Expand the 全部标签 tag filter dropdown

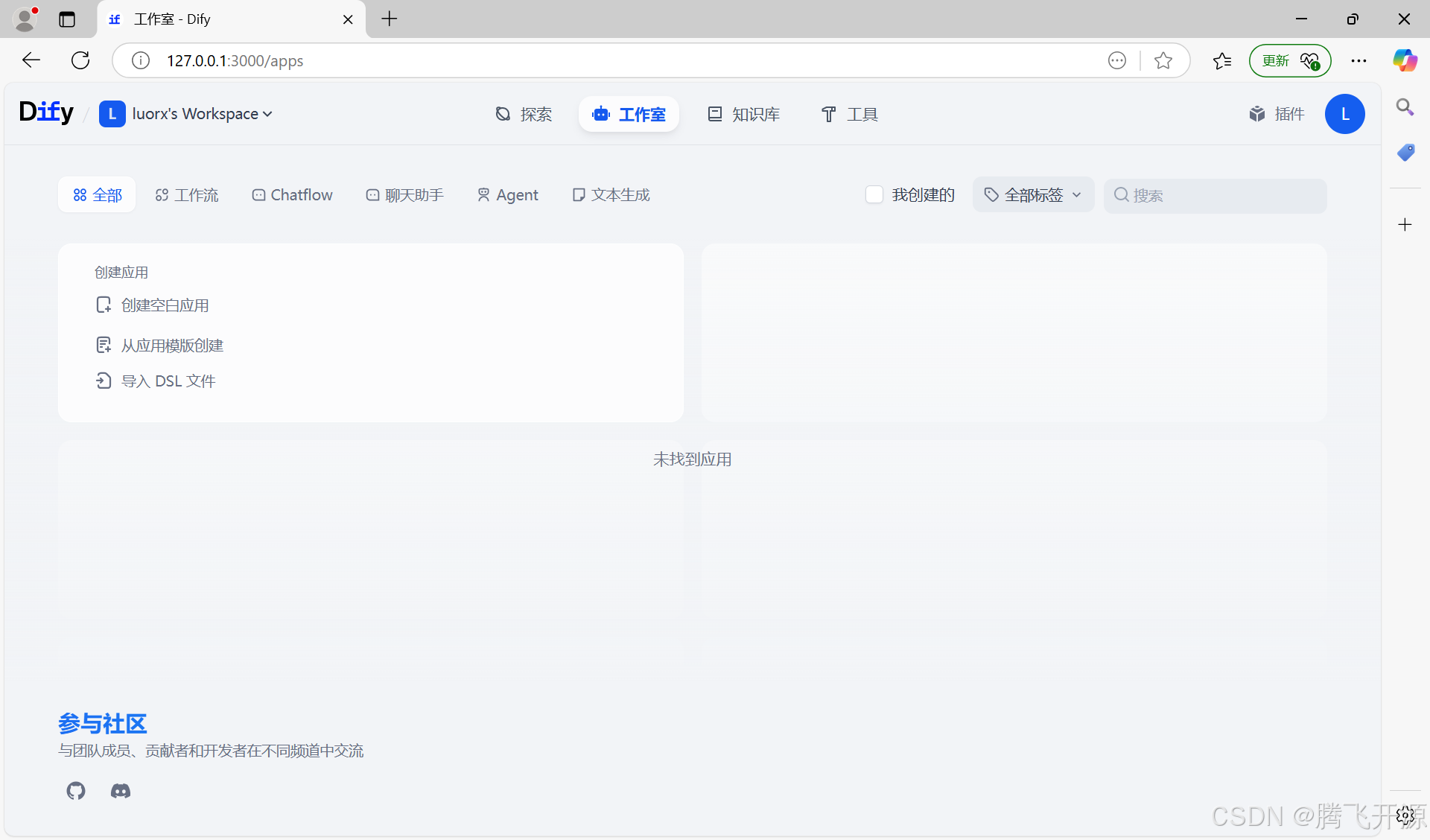coord(1033,194)
